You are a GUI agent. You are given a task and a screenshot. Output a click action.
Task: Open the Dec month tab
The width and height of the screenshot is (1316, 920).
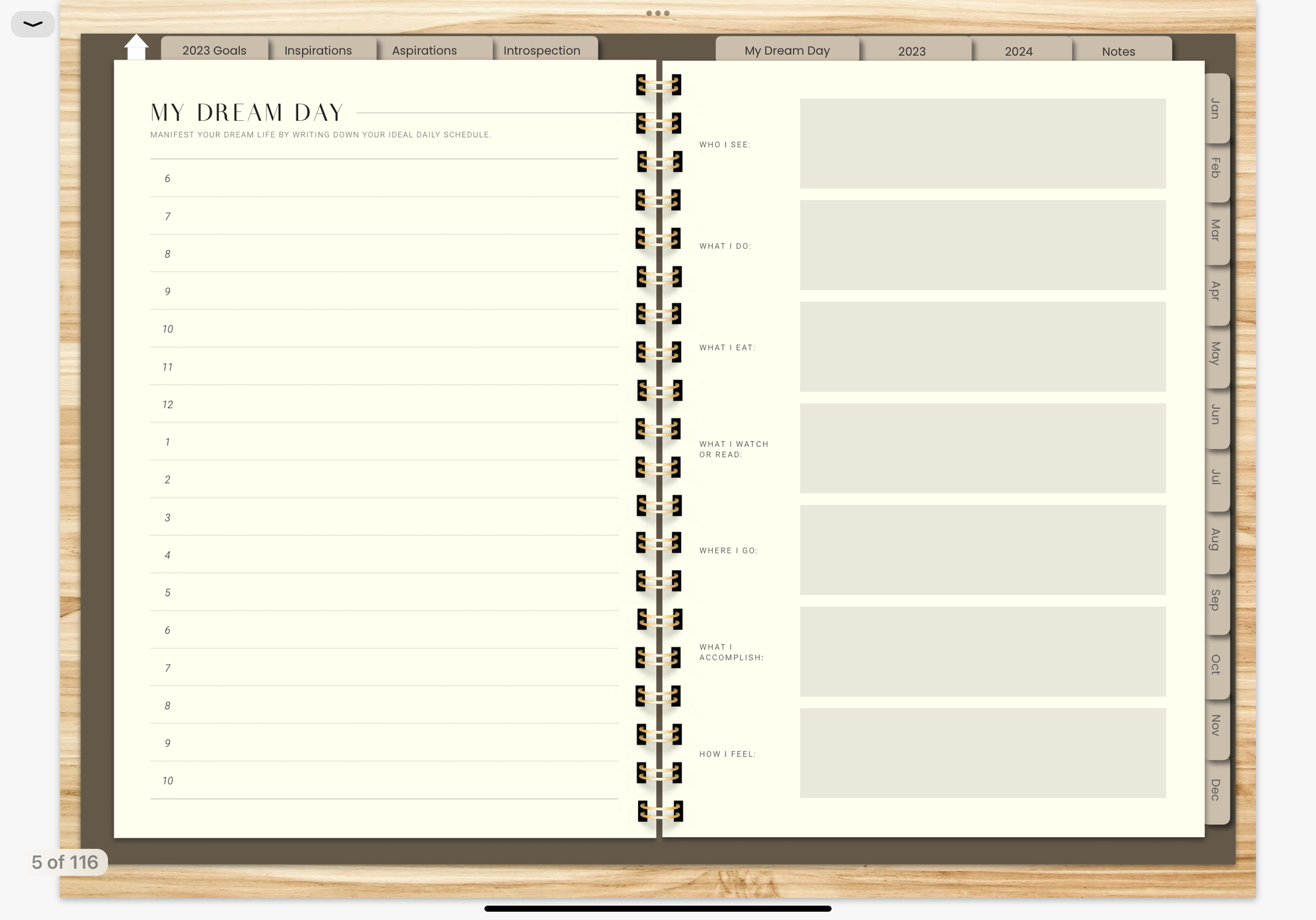click(x=1216, y=789)
